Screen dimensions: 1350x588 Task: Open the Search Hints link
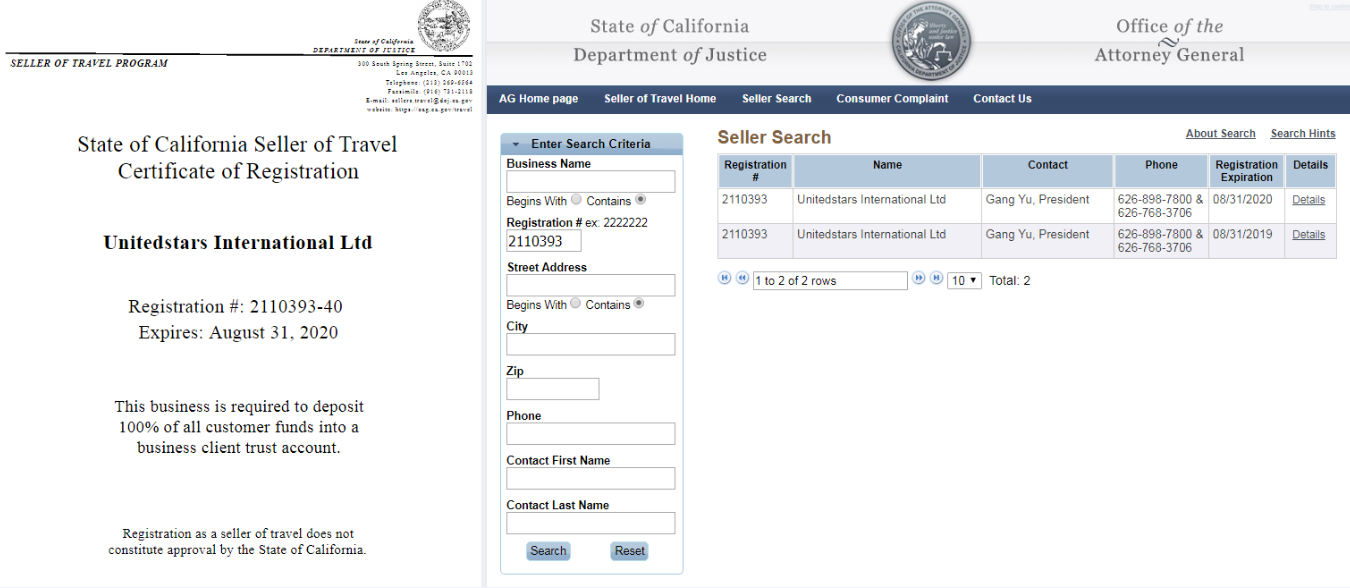1303,134
